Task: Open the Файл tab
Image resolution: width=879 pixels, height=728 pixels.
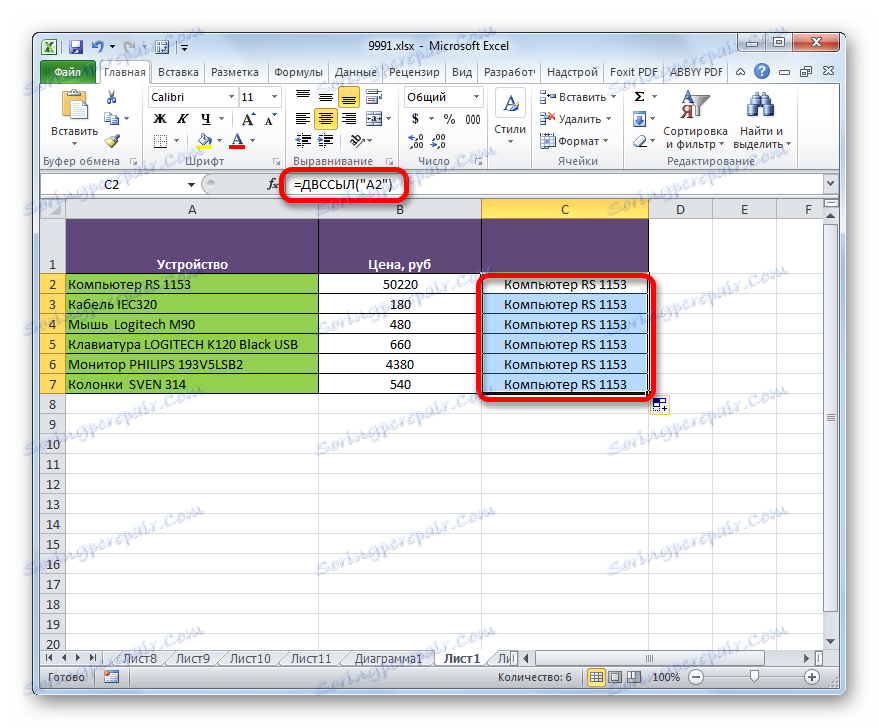Action: 68,72
